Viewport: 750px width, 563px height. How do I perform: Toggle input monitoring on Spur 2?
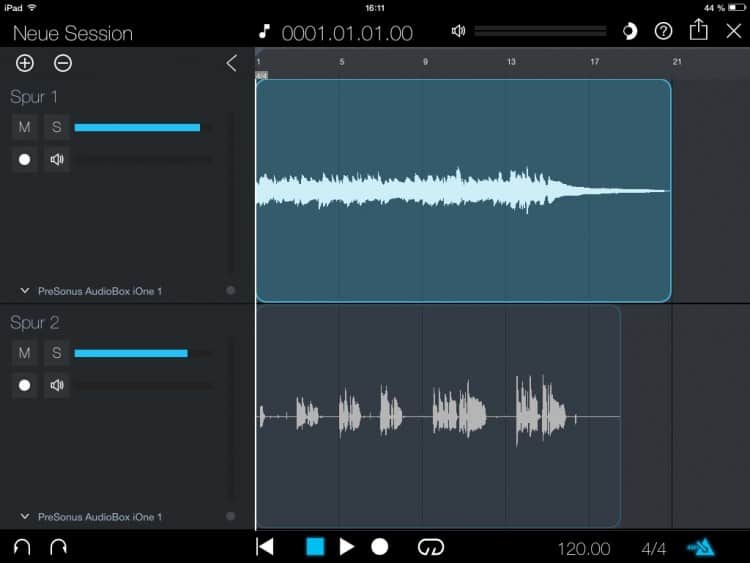pyautogui.click(x=57, y=385)
